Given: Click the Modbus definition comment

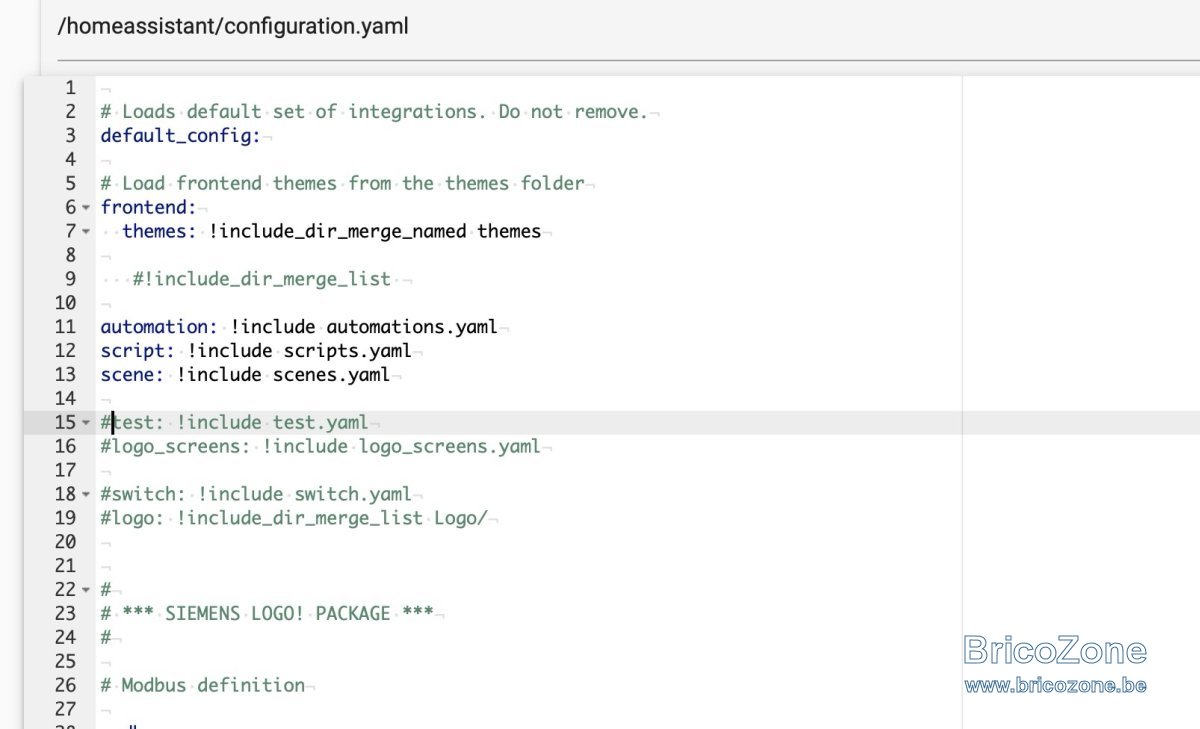Looking at the screenshot, I should tap(203, 685).
